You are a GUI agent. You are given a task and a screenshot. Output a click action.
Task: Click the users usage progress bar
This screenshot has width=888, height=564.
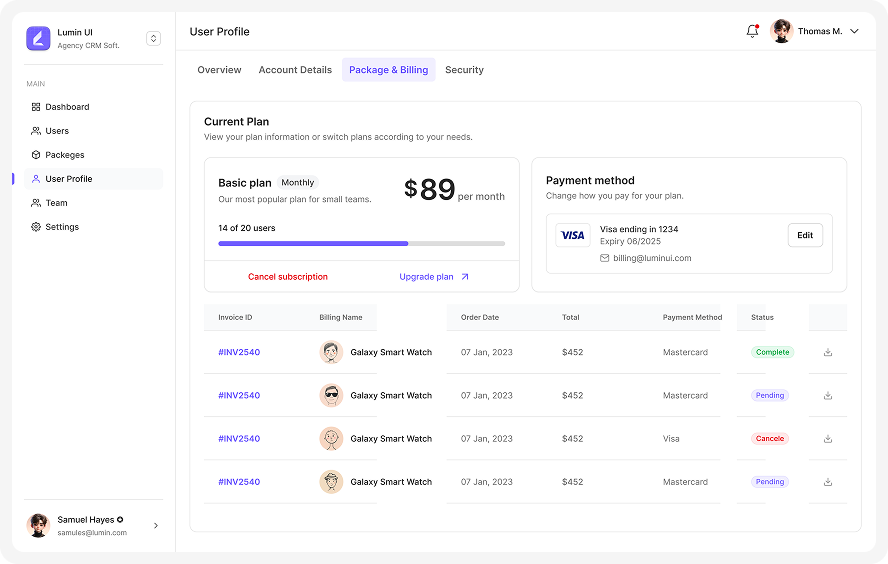pyautogui.click(x=361, y=243)
